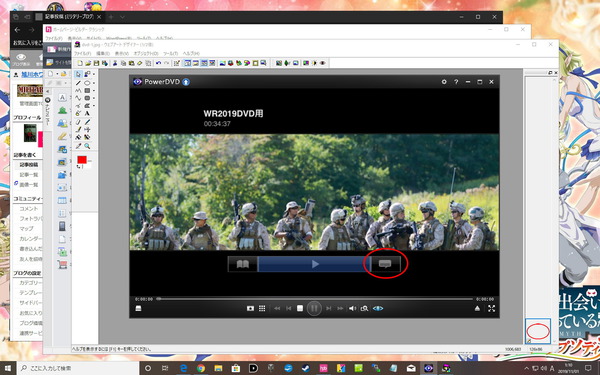The width and height of the screenshot is (600, 375).
Task: Mute PowerDVD with the speaker icon
Action: (x=352, y=308)
